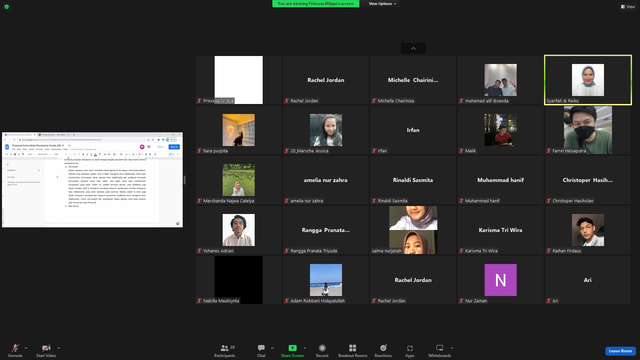
Task: Select Syarifah & Reiko's highlighted video tile
Action: tap(588, 80)
